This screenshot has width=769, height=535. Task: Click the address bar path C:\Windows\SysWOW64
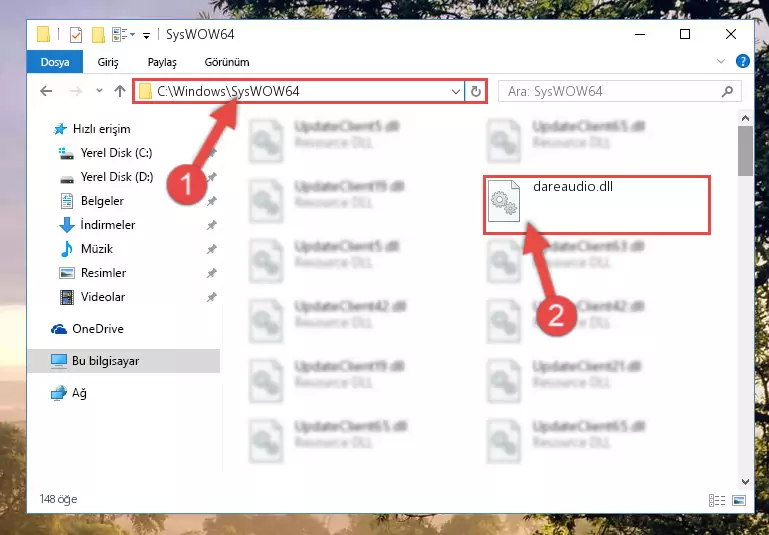[x=228, y=91]
